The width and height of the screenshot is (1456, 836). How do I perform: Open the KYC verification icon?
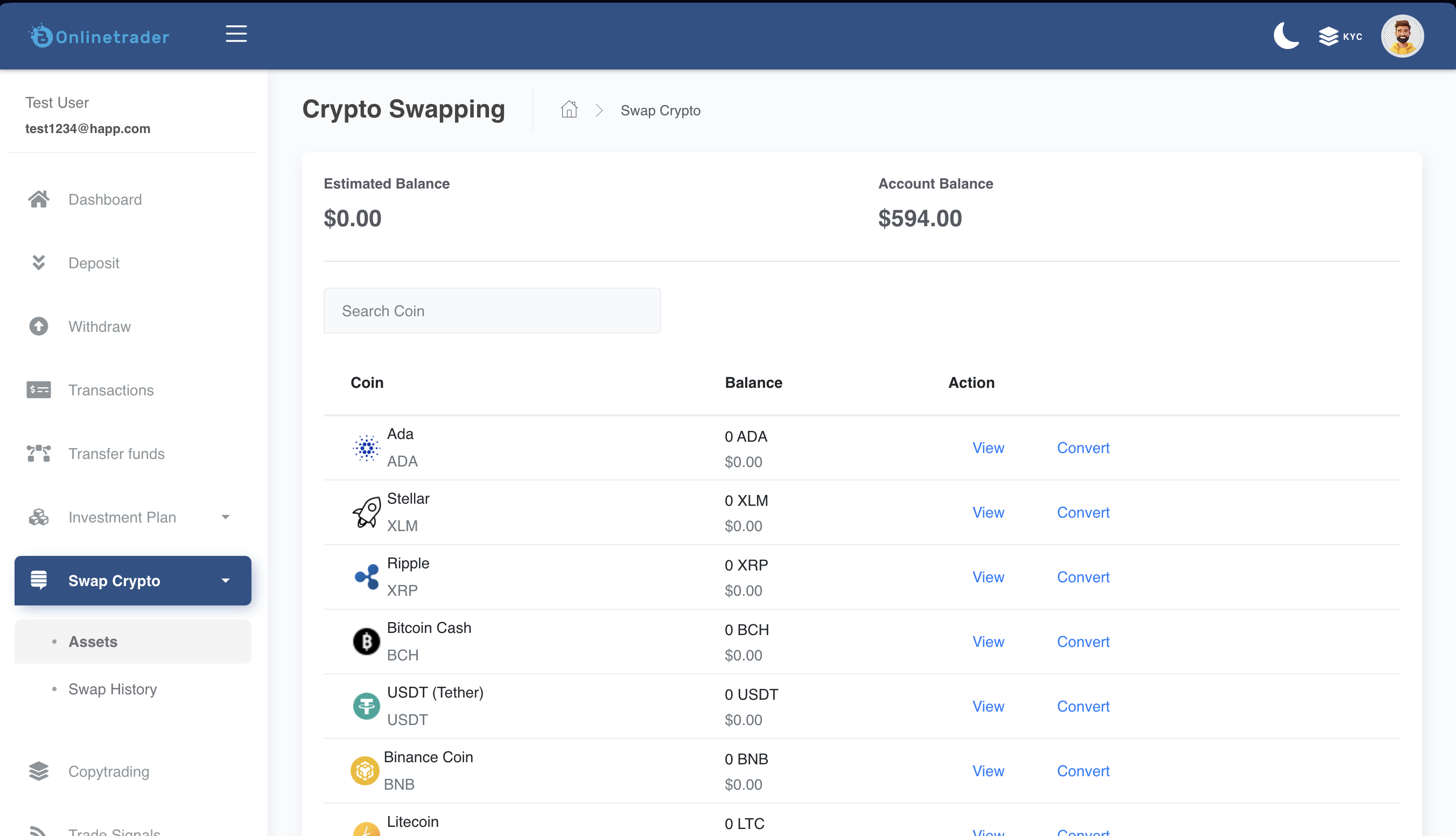click(1340, 36)
